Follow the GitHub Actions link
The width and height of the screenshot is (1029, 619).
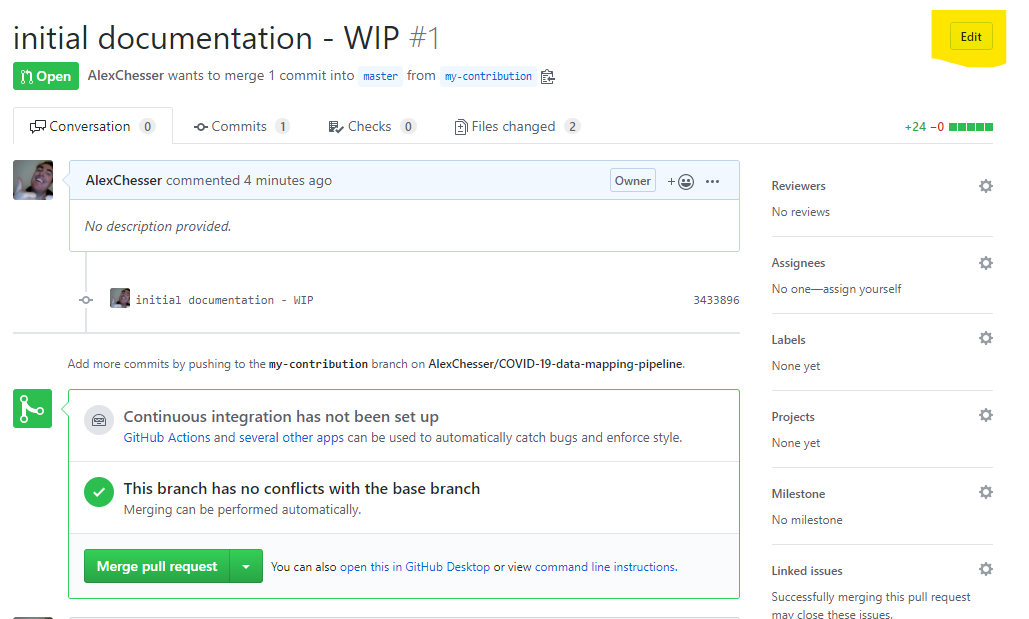click(167, 437)
